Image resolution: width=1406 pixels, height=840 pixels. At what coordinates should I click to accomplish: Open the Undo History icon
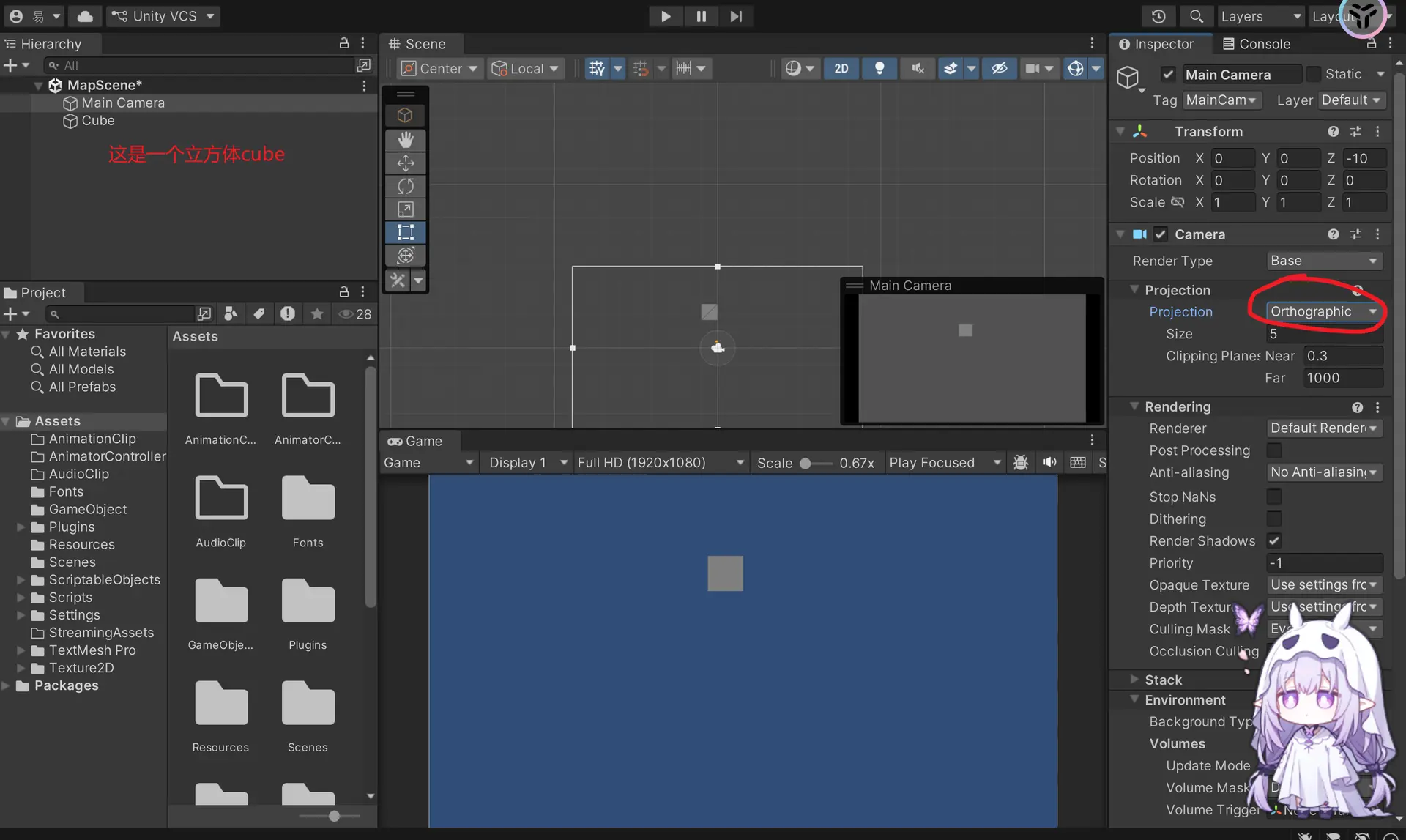point(1158,16)
